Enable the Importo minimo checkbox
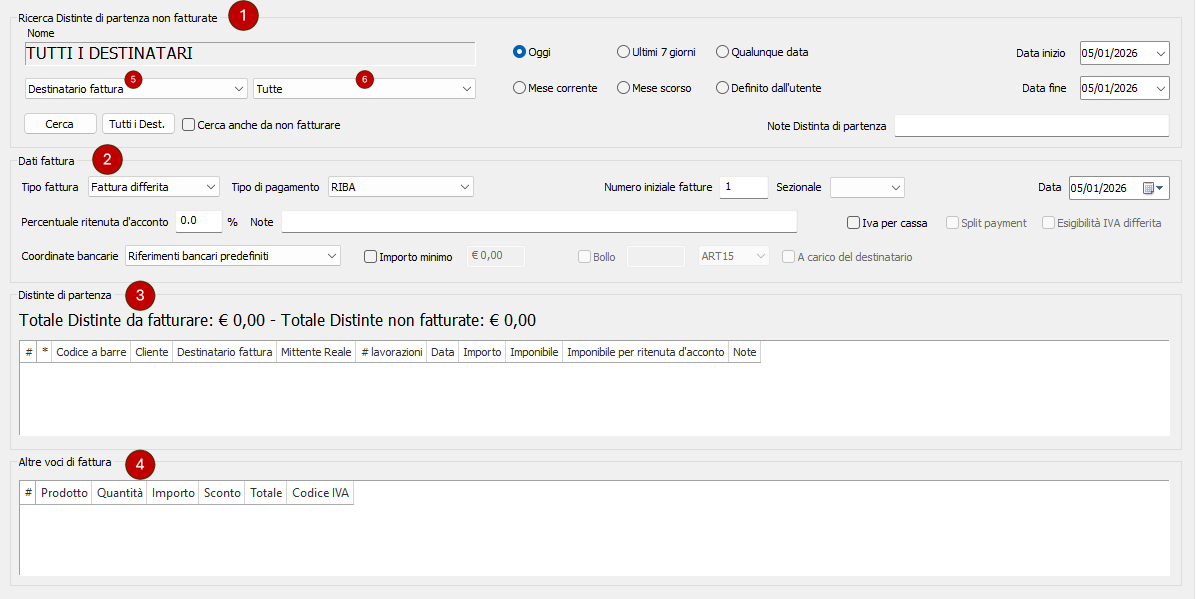Screen dimensions: 1196x599 point(371,257)
